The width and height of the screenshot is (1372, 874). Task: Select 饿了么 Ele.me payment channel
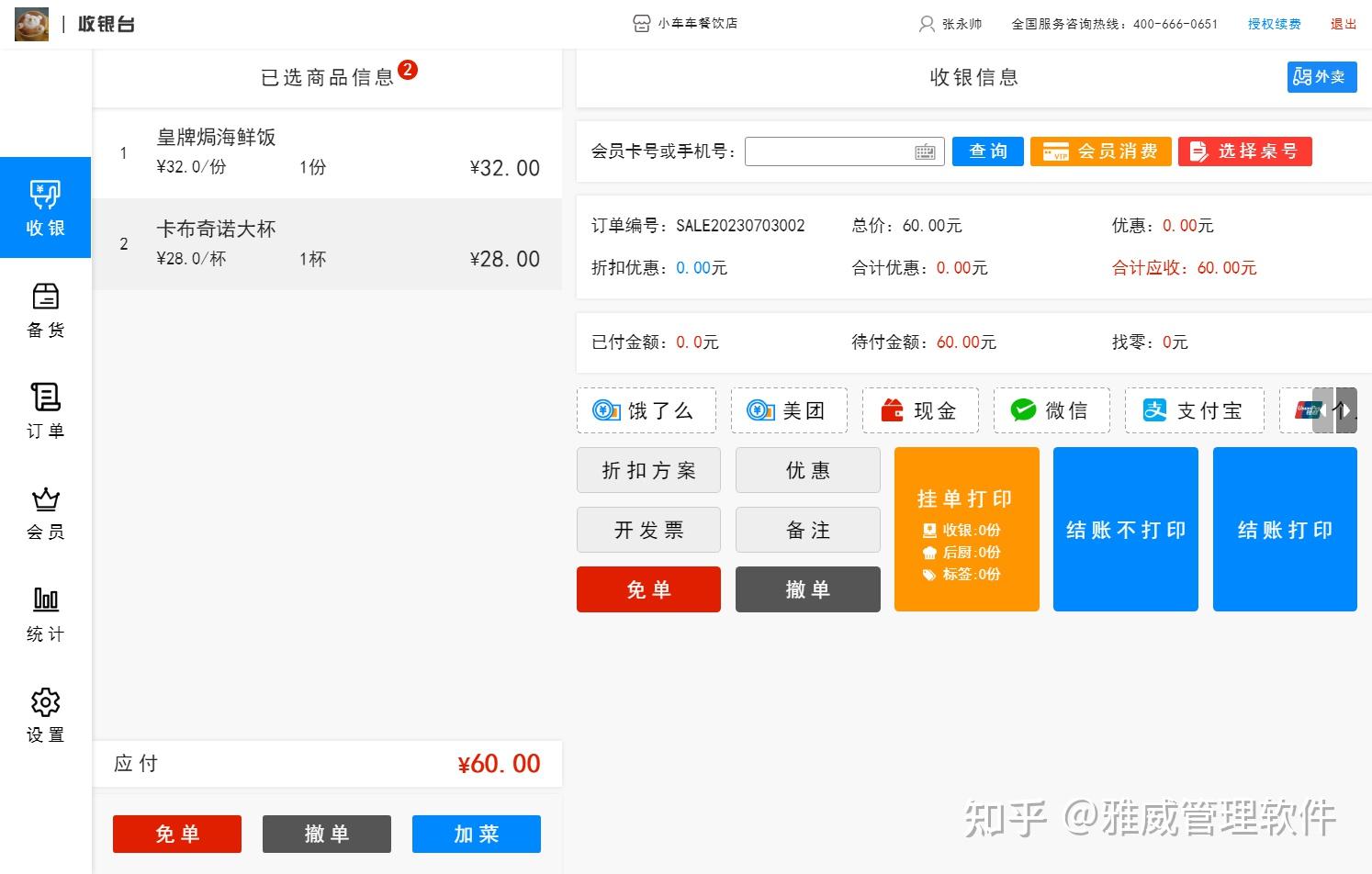646,410
